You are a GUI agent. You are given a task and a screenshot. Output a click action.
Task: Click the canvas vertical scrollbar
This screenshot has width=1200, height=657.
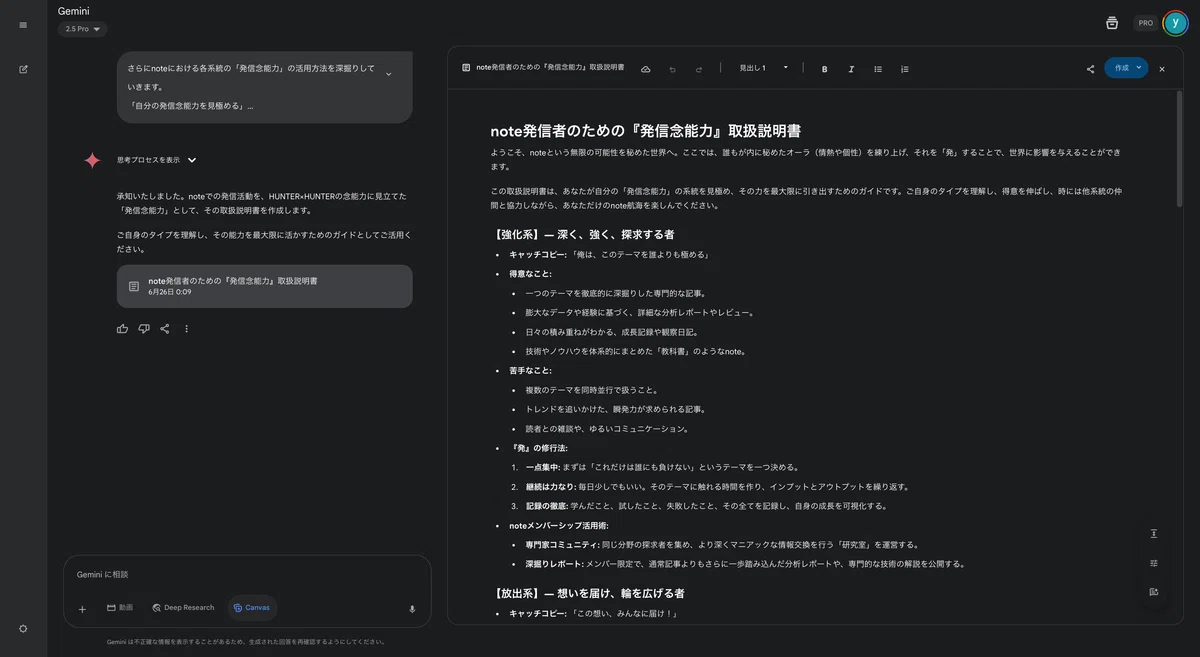point(1179,150)
